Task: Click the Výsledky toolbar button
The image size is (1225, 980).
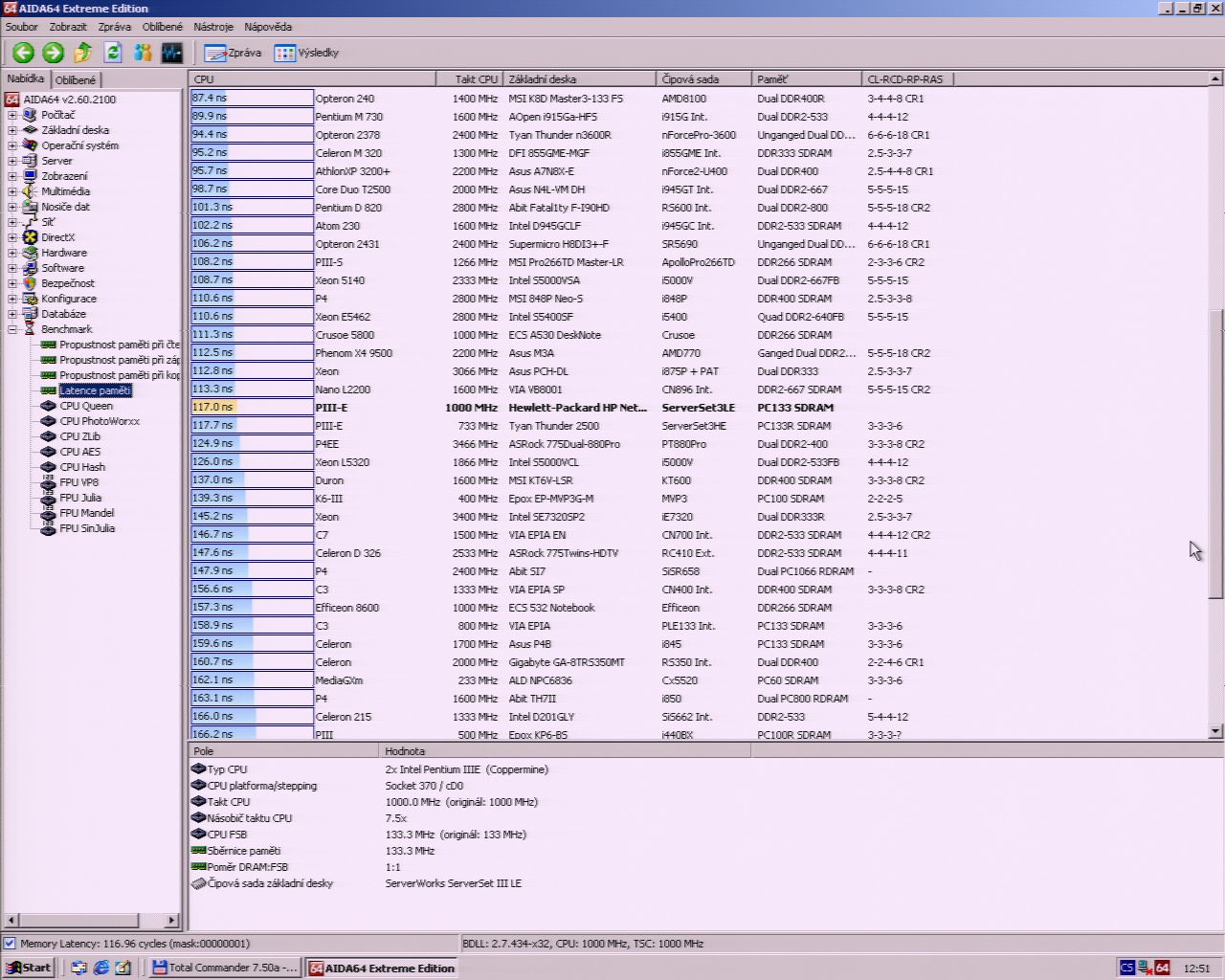Action: point(306,53)
